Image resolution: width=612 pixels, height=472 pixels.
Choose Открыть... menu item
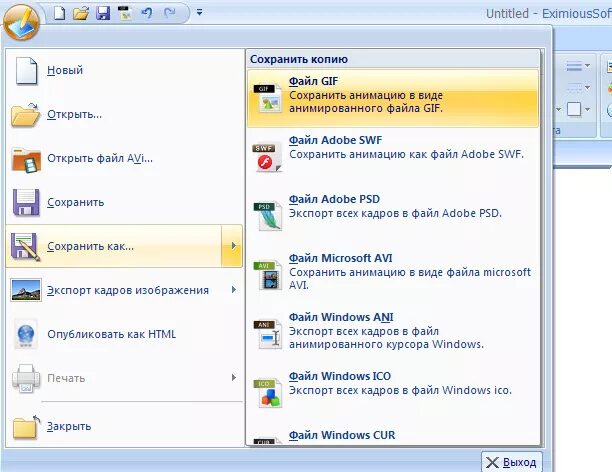(x=125, y=114)
